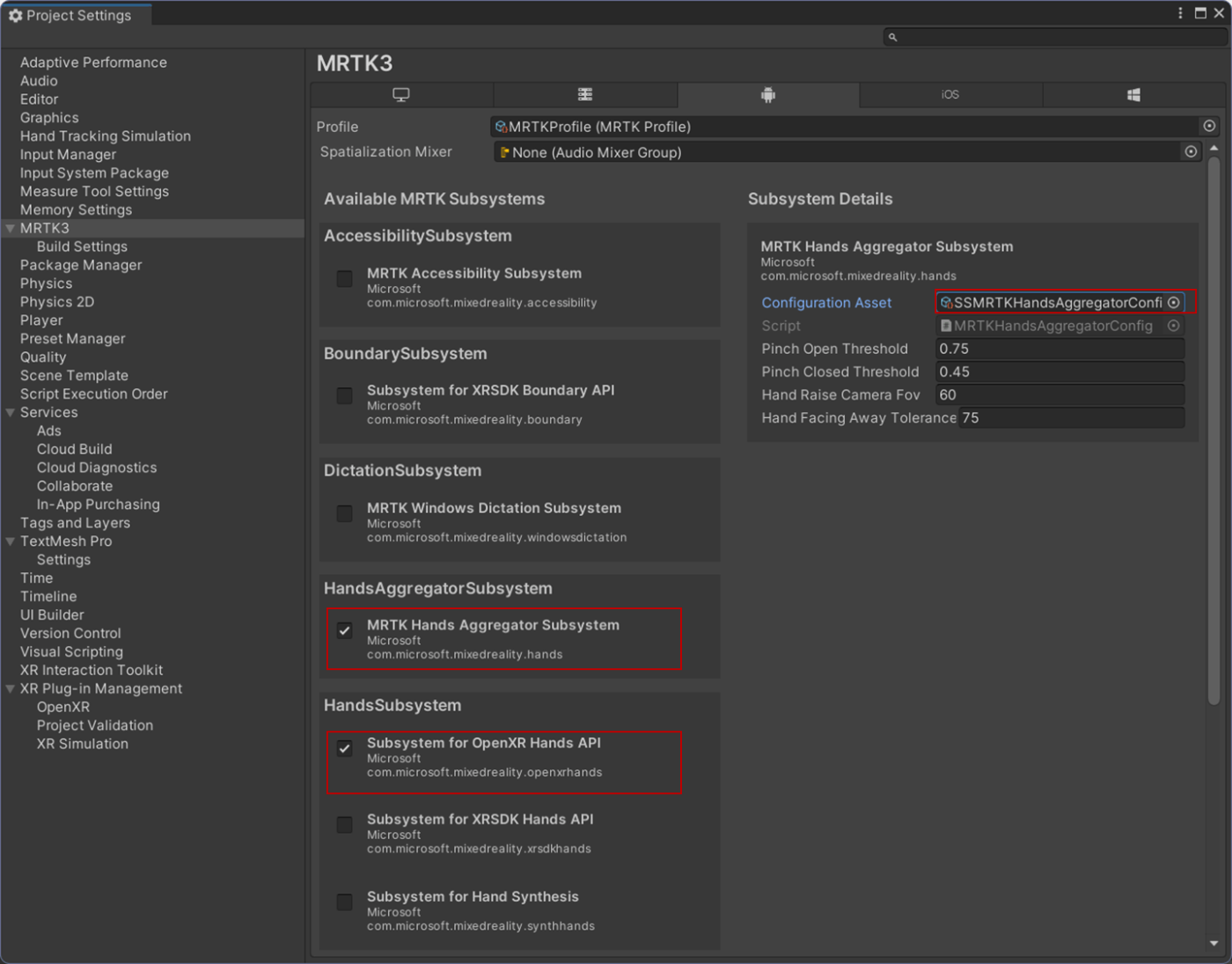Open Package Manager settings

coord(81,265)
